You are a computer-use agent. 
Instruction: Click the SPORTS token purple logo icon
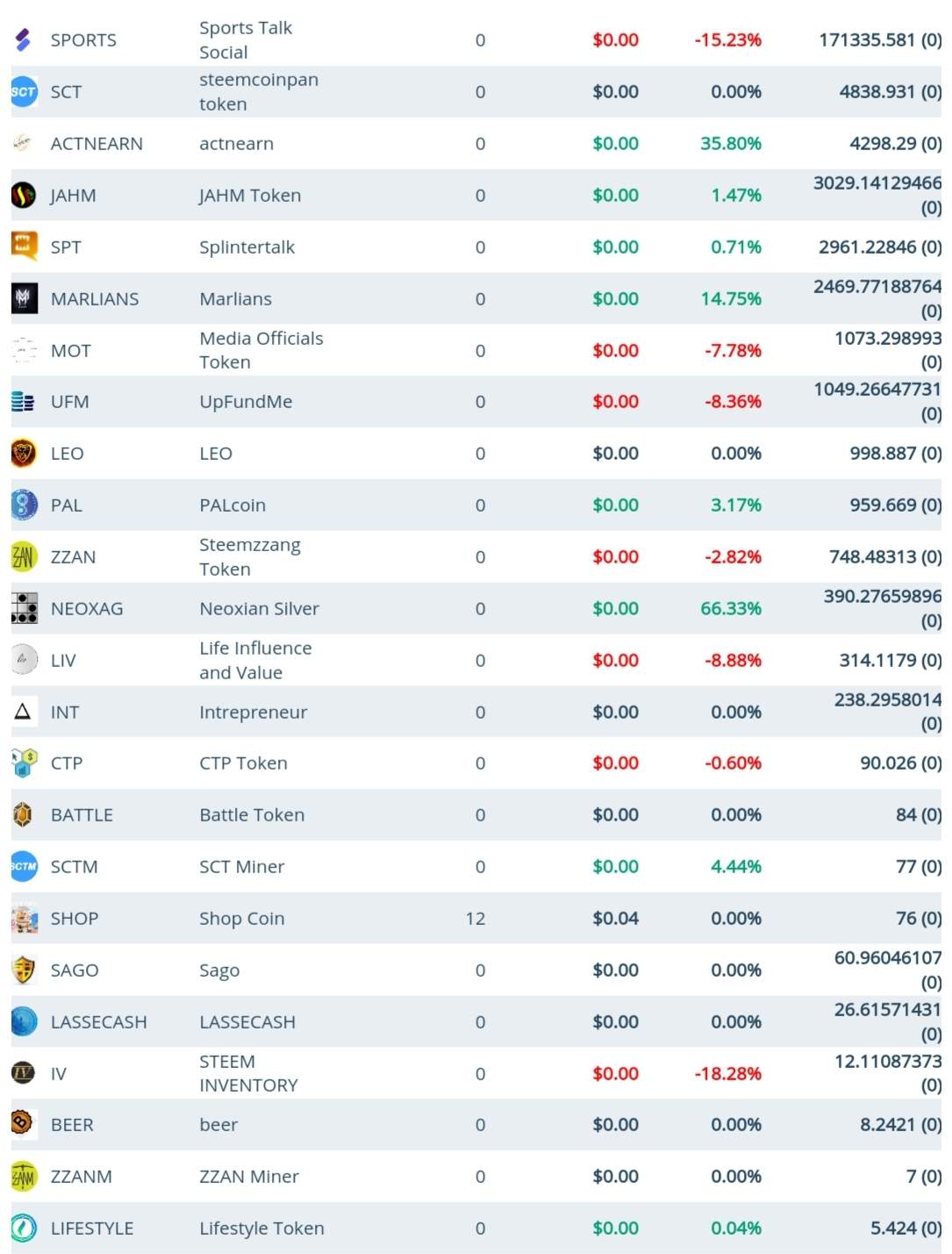point(24,39)
